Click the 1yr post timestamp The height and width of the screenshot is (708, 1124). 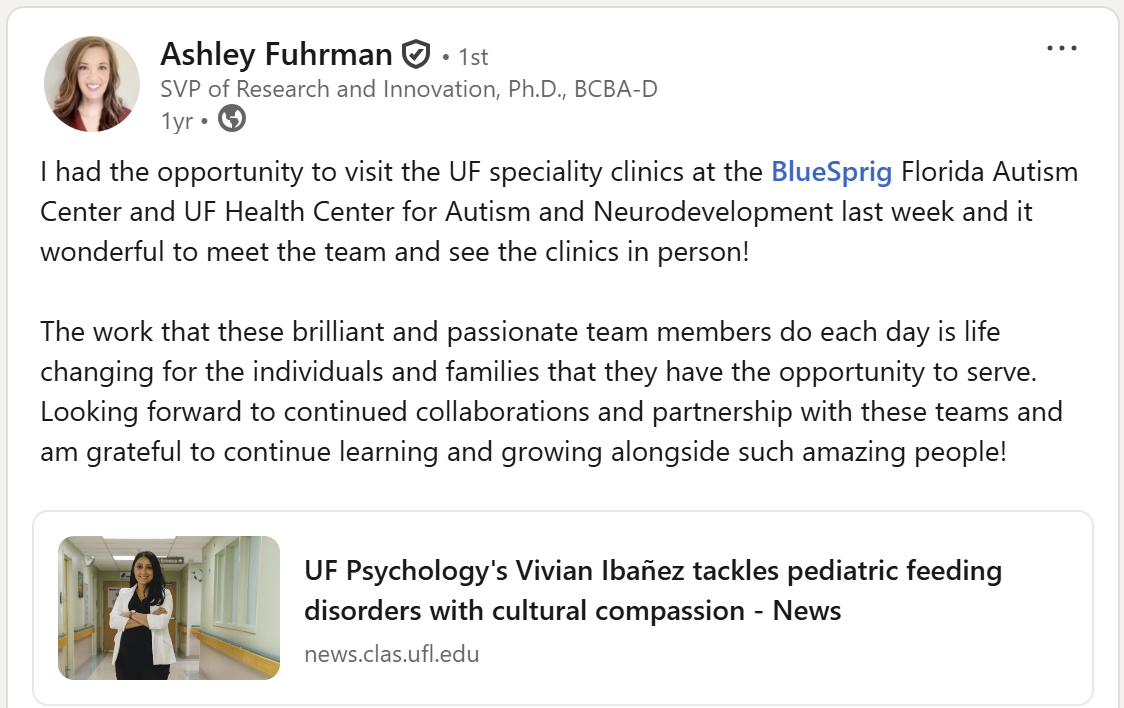pyautogui.click(x=176, y=120)
